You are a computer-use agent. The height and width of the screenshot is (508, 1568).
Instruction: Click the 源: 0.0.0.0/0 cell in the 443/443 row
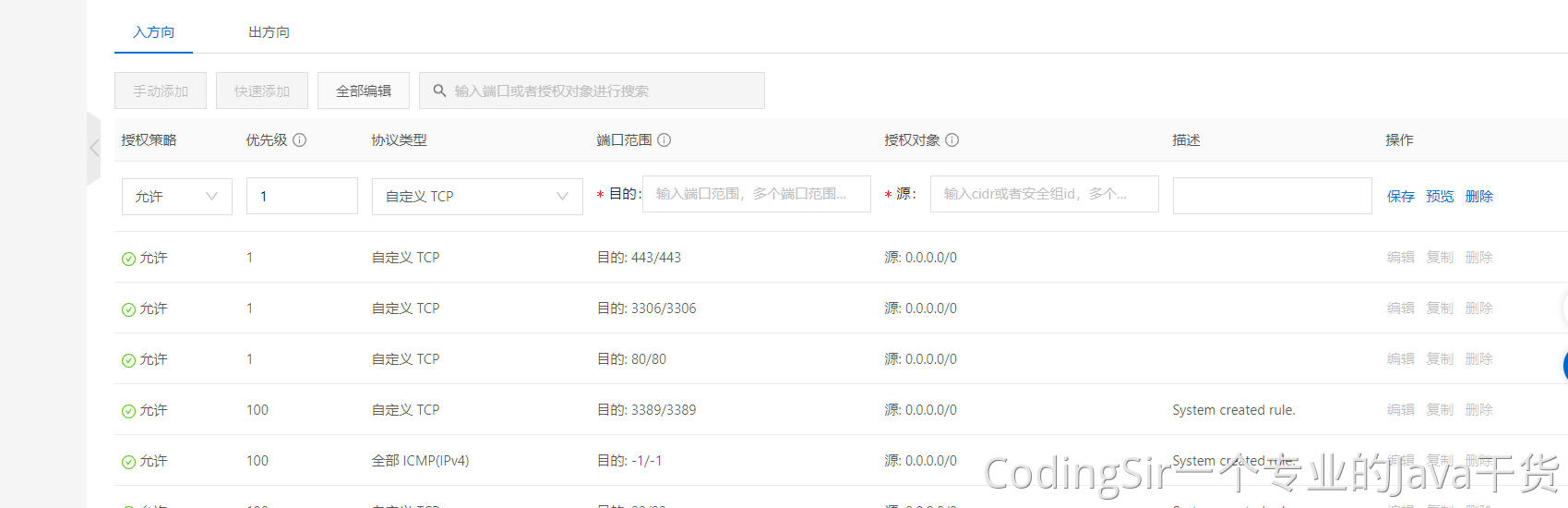tap(920, 258)
